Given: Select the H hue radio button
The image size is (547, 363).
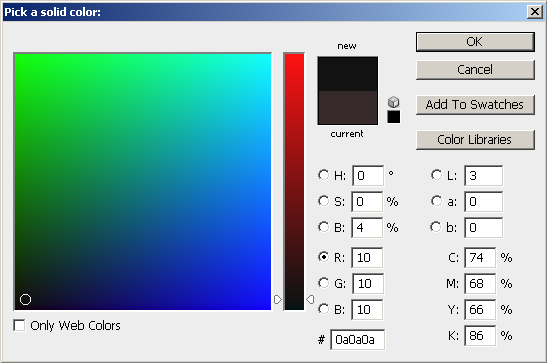Looking at the screenshot, I should pyautogui.click(x=323, y=175).
